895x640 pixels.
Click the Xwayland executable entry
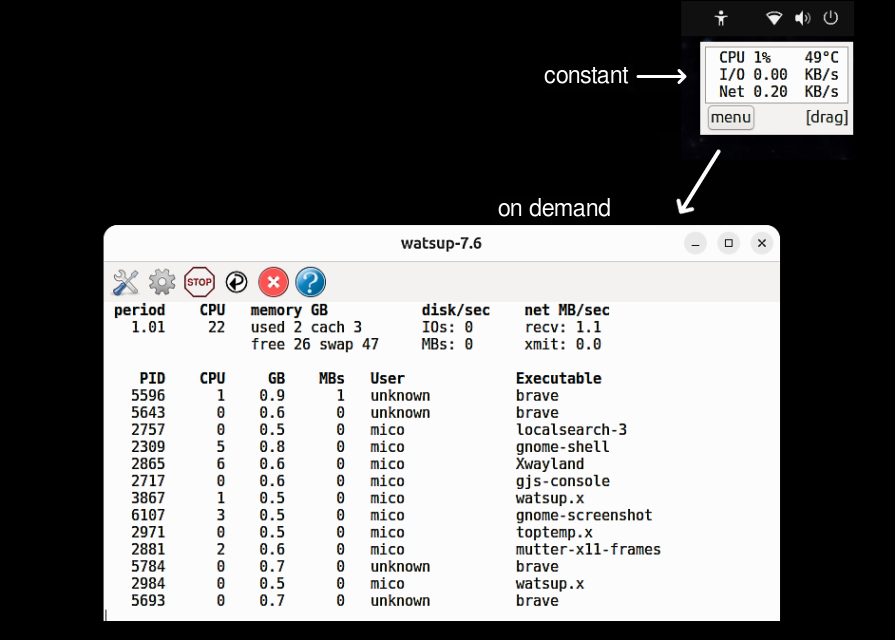pyautogui.click(x=550, y=464)
